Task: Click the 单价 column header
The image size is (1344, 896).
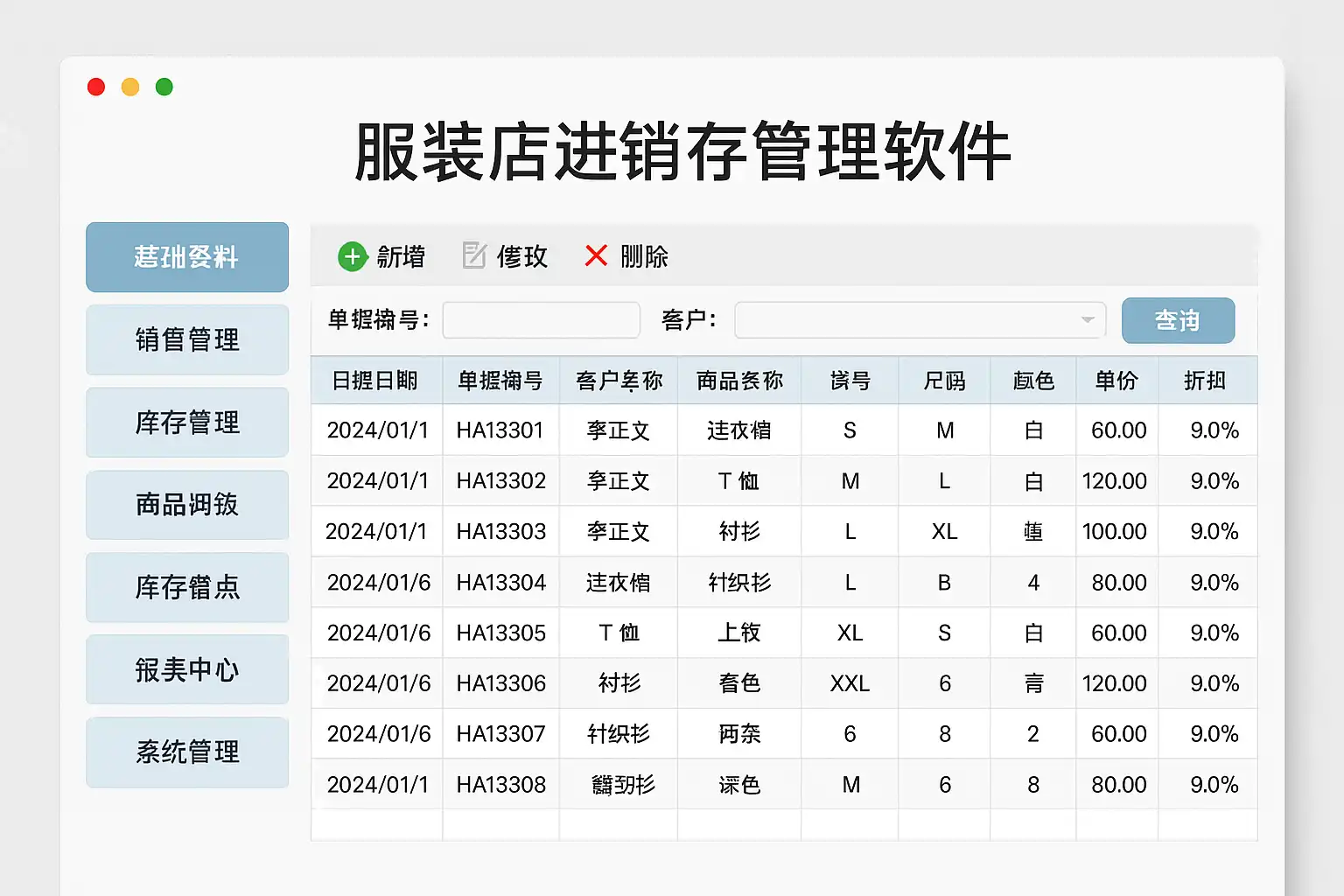Action: coord(1116,381)
